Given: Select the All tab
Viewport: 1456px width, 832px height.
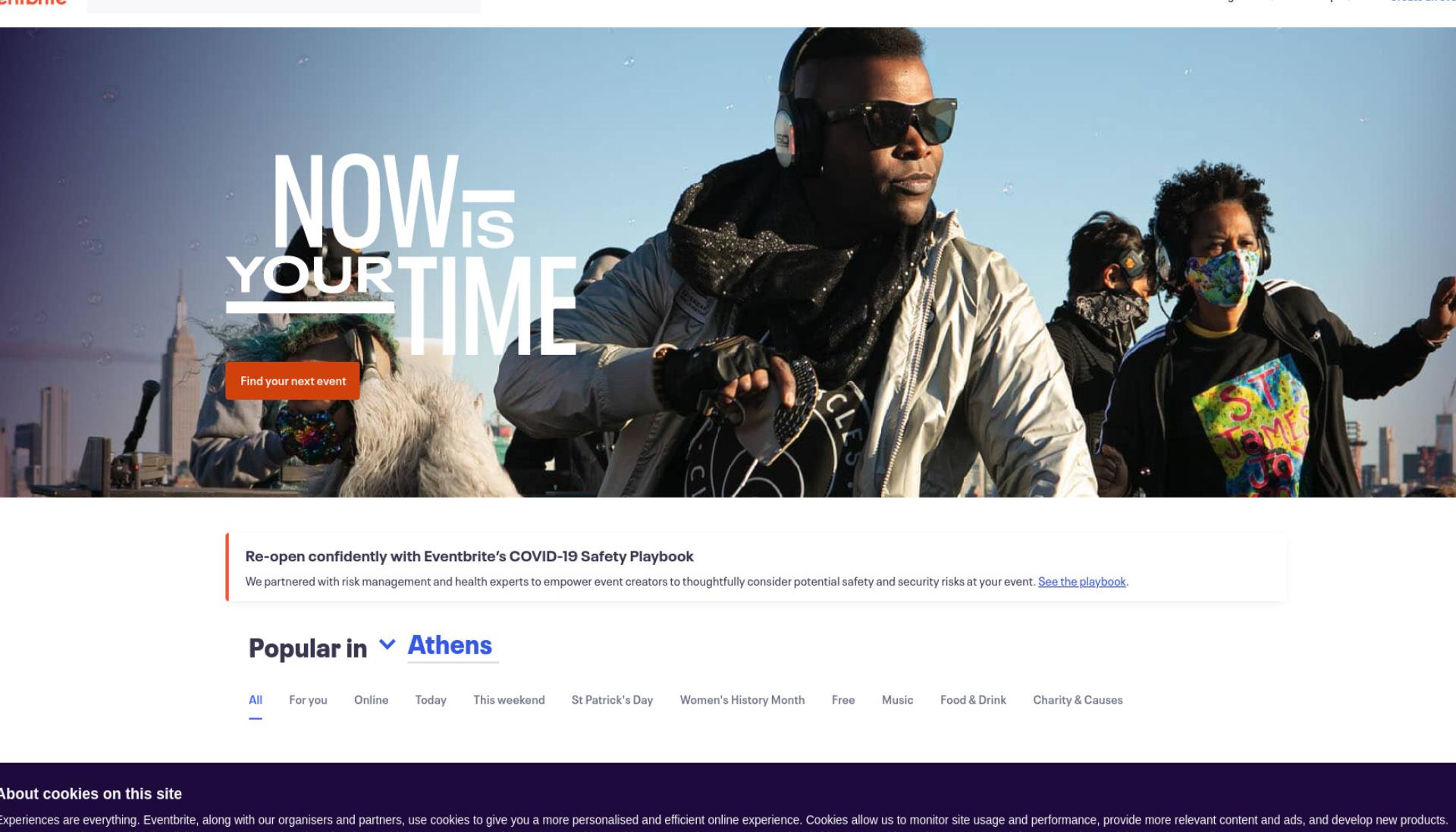Looking at the screenshot, I should (256, 700).
